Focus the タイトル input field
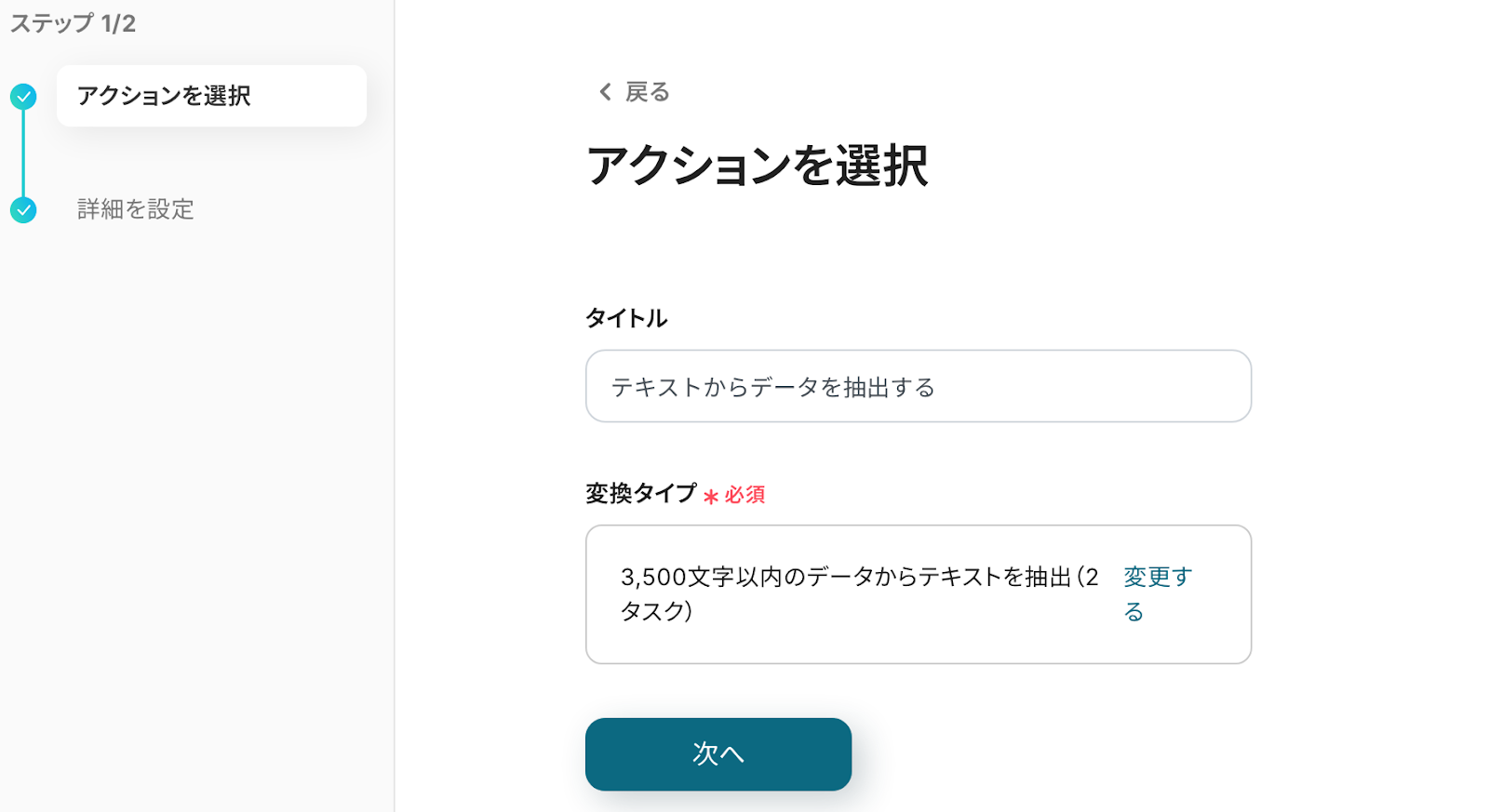 (918, 386)
